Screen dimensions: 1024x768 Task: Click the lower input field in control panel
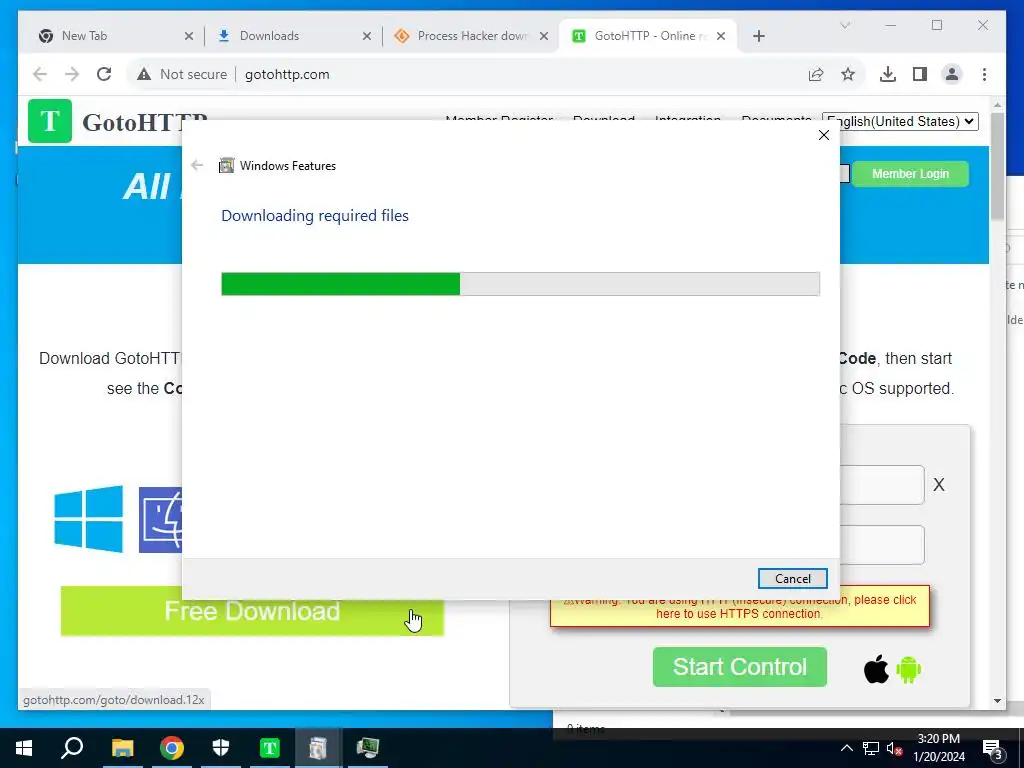tap(882, 545)
